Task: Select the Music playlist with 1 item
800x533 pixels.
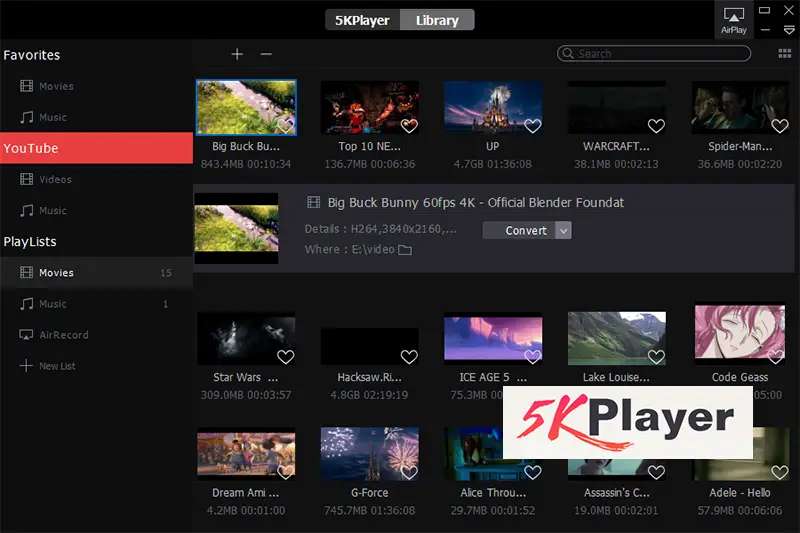Action: pos(96,304)
